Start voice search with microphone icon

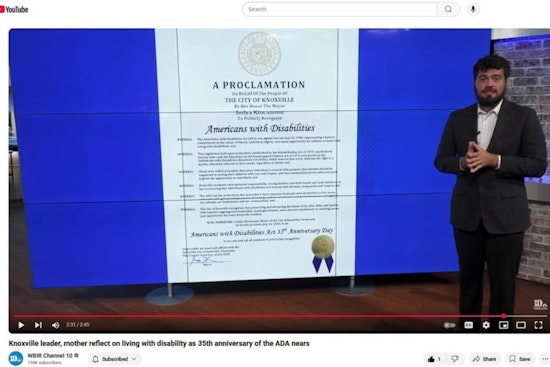473,9
